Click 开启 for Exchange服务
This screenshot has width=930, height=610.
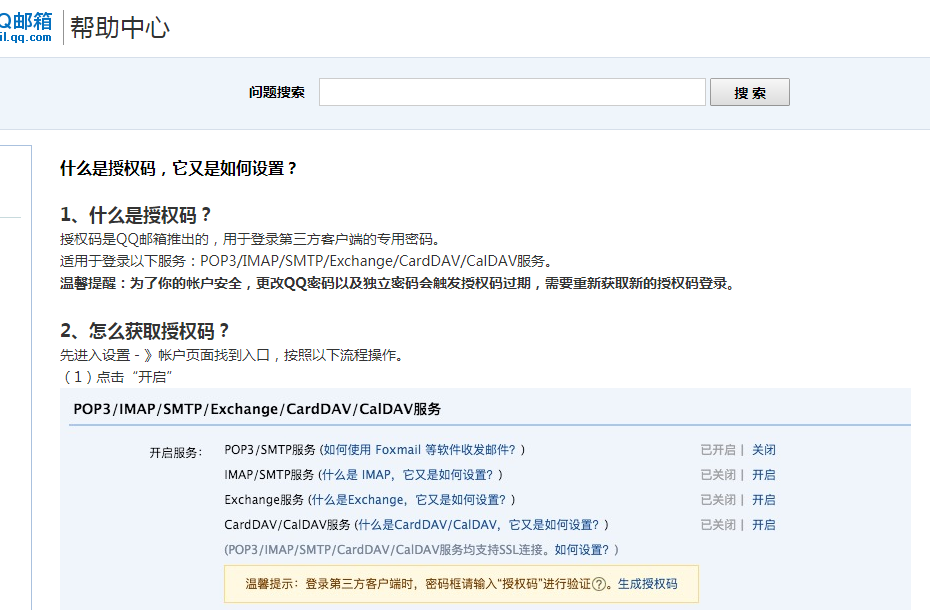click(763, 500)
